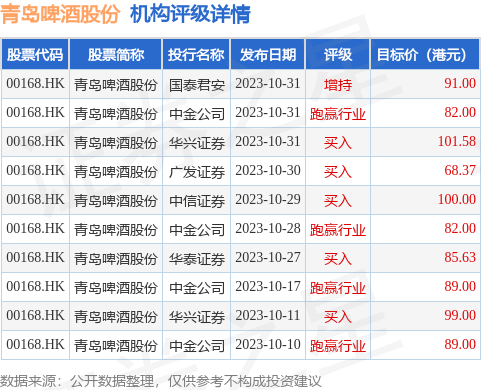Click the 发布日期 column header
Image resolution: width=481 pixels, height=390 pixels.
(268, 55)
